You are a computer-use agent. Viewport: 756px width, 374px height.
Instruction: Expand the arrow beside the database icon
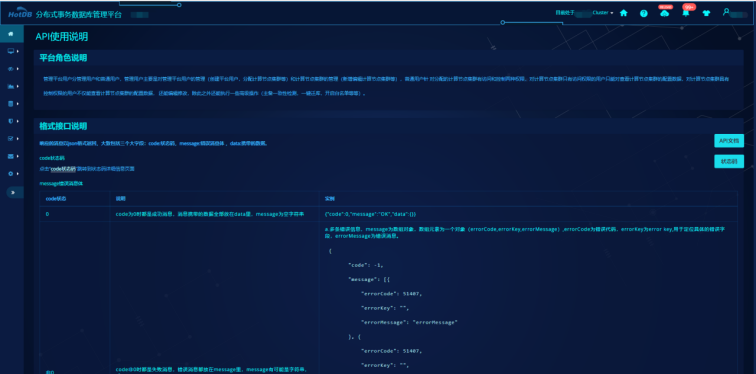(18, 104)
